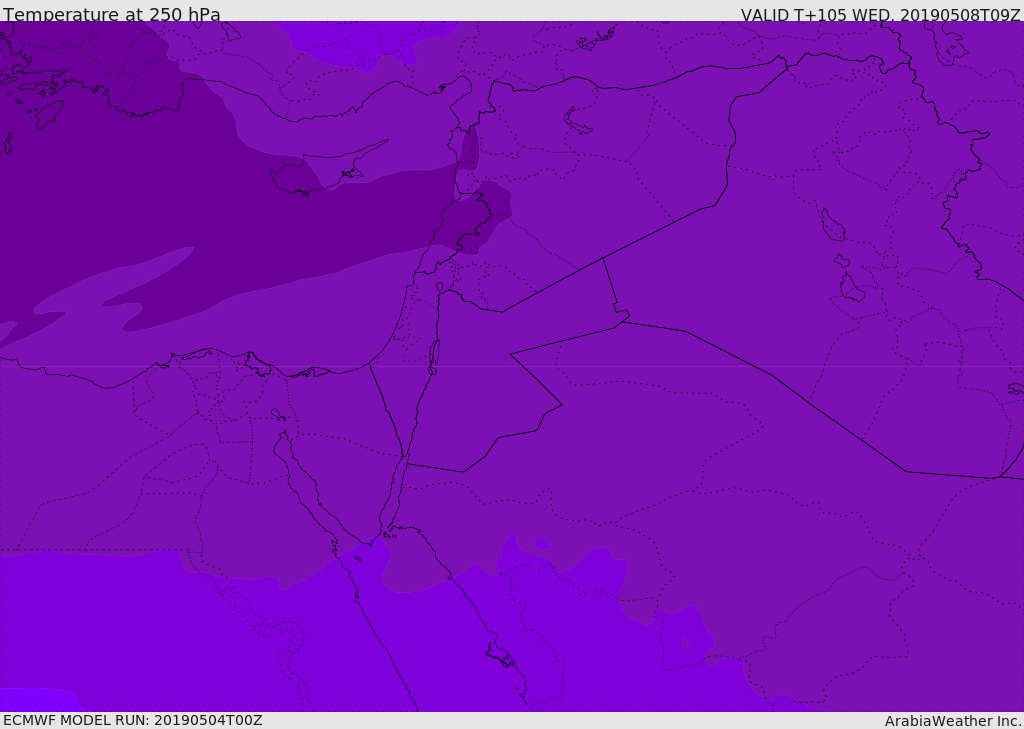Click the Iraqi lake west of Baghdad

click(x=833, y=225)
